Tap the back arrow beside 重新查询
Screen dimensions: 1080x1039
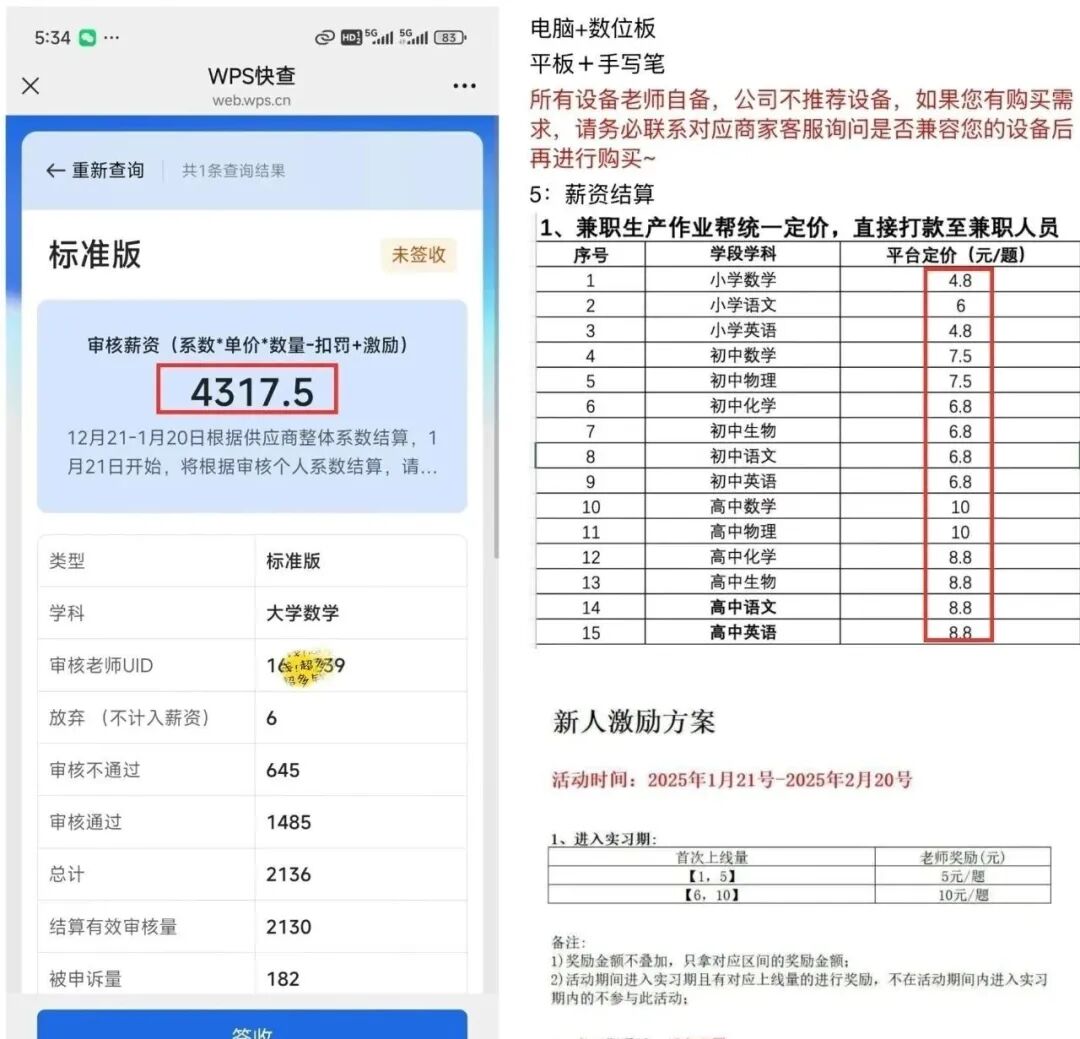[56, 171]
